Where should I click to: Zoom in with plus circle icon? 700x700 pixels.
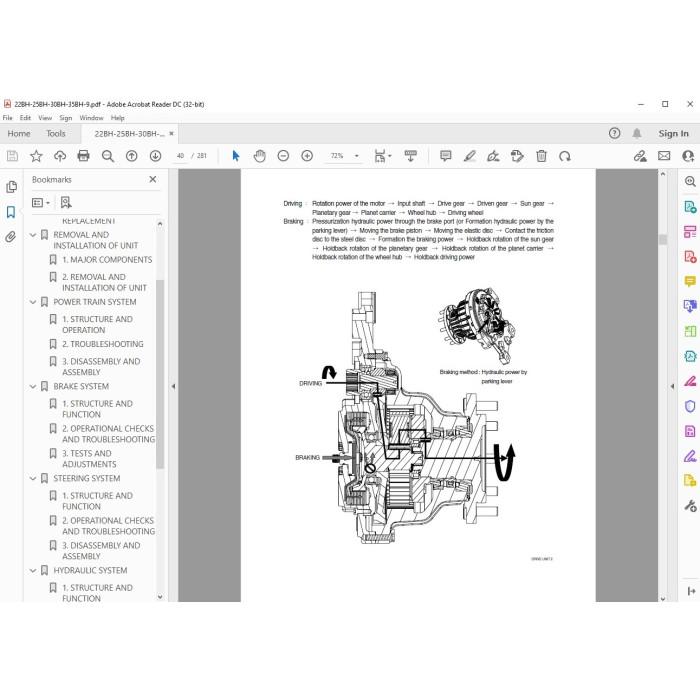tap(307, 156)
